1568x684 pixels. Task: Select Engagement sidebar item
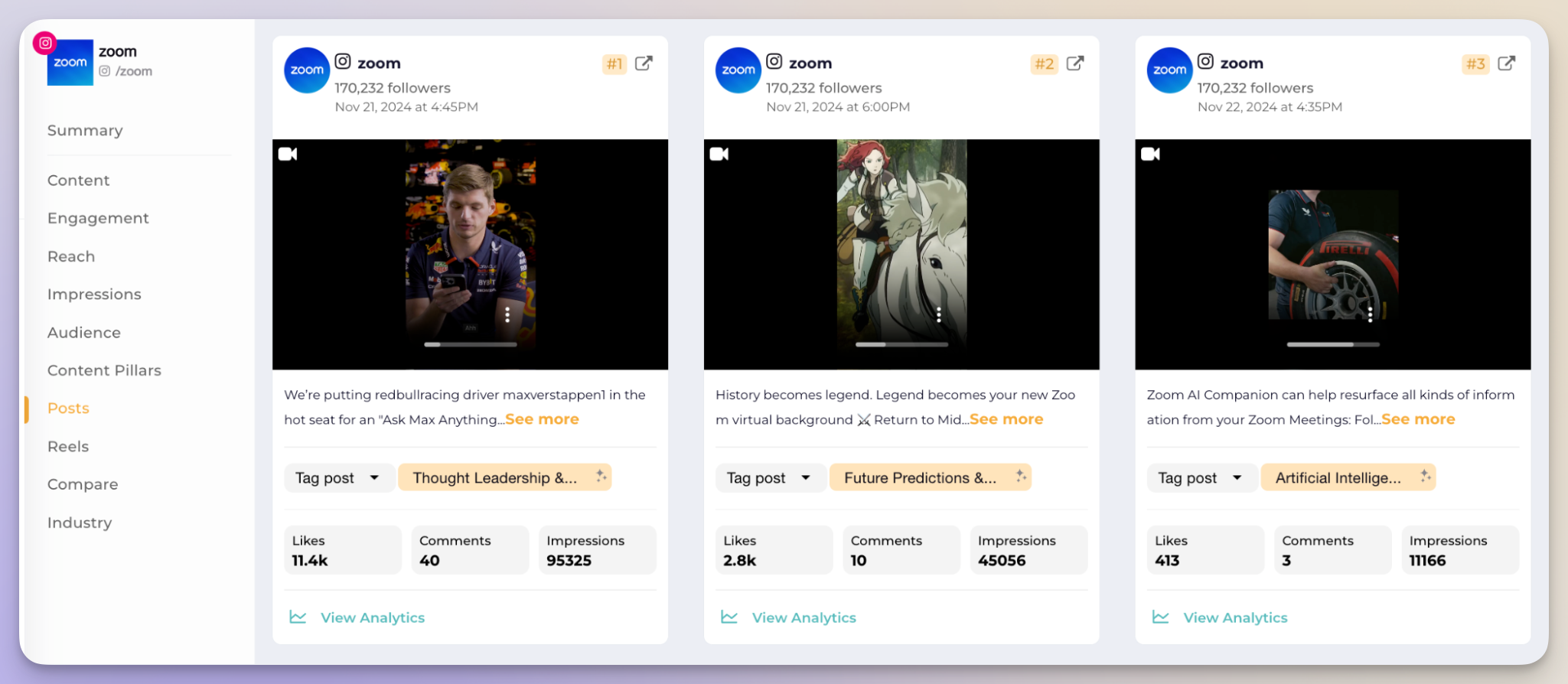point(98,219)
